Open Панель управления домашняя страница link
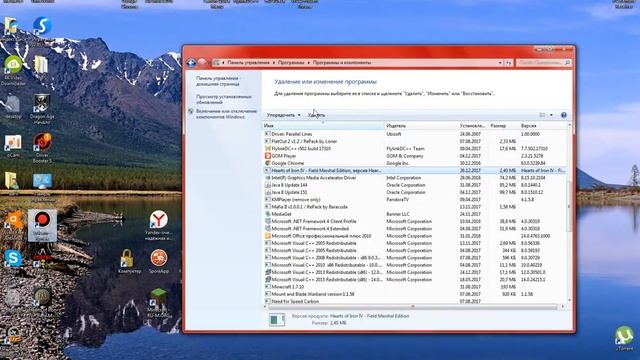640x360 pixels. [x=219, y=81]
